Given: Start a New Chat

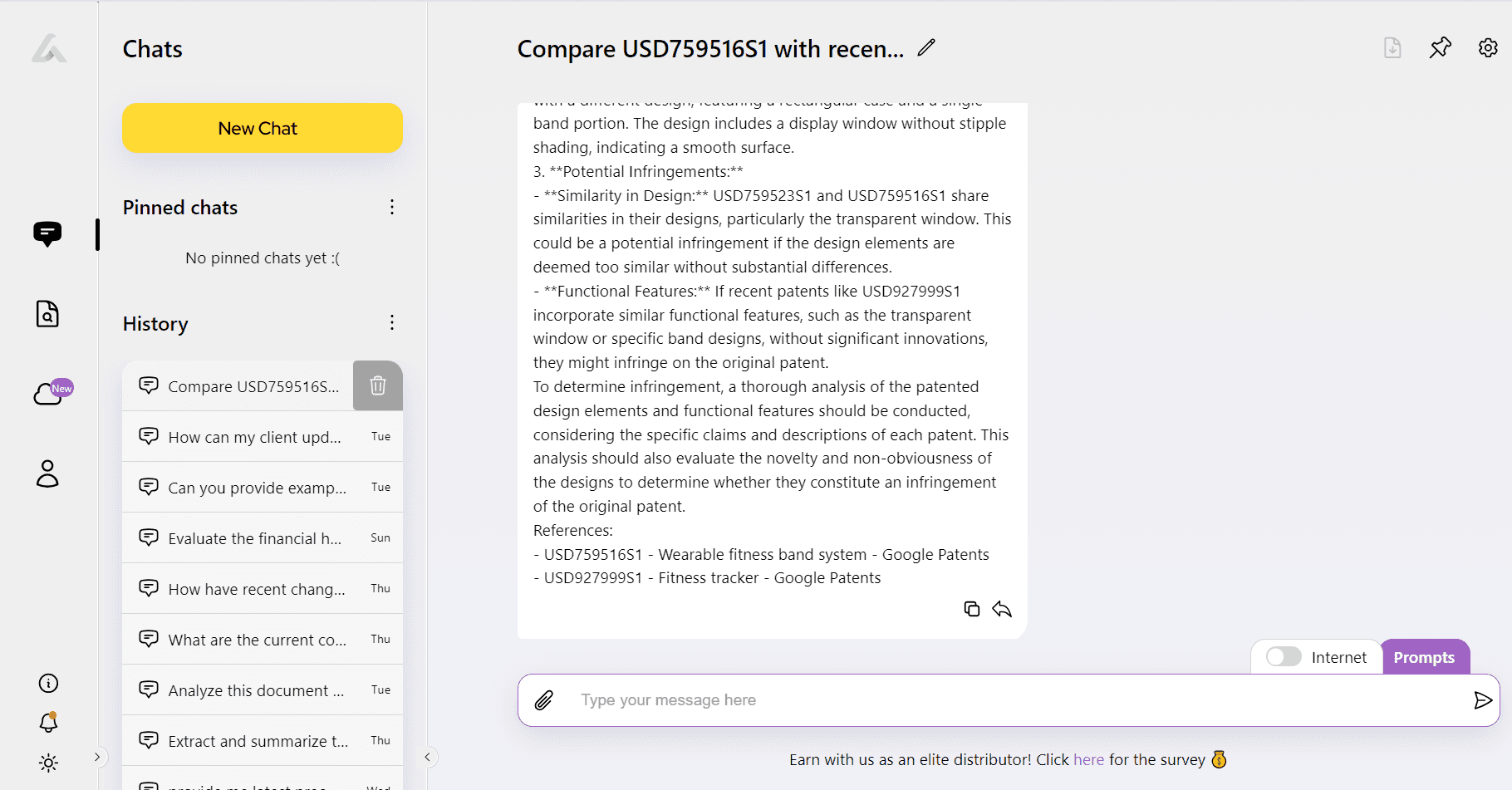Looking at the screenshot, I should (x=263, y=128).
